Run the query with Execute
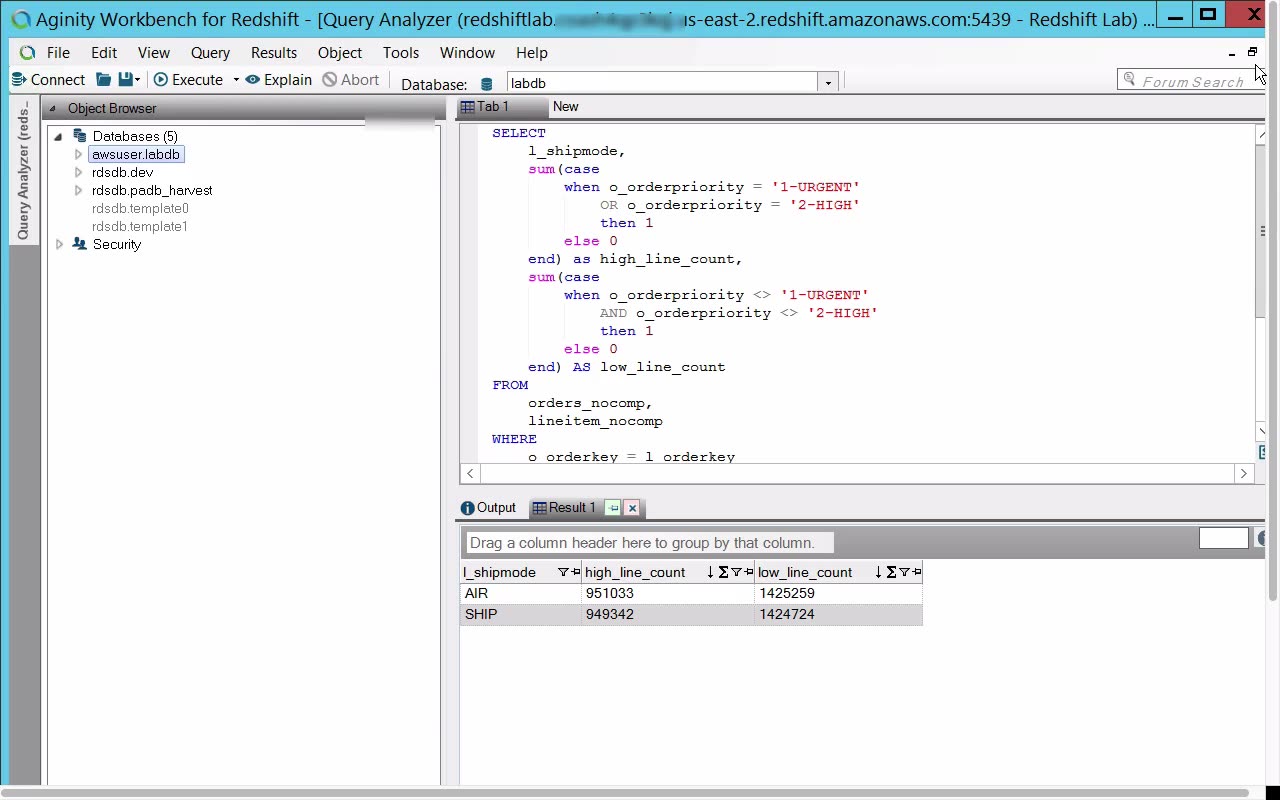Viewport: 1280px width, 800px height. [x=188, y=80]
